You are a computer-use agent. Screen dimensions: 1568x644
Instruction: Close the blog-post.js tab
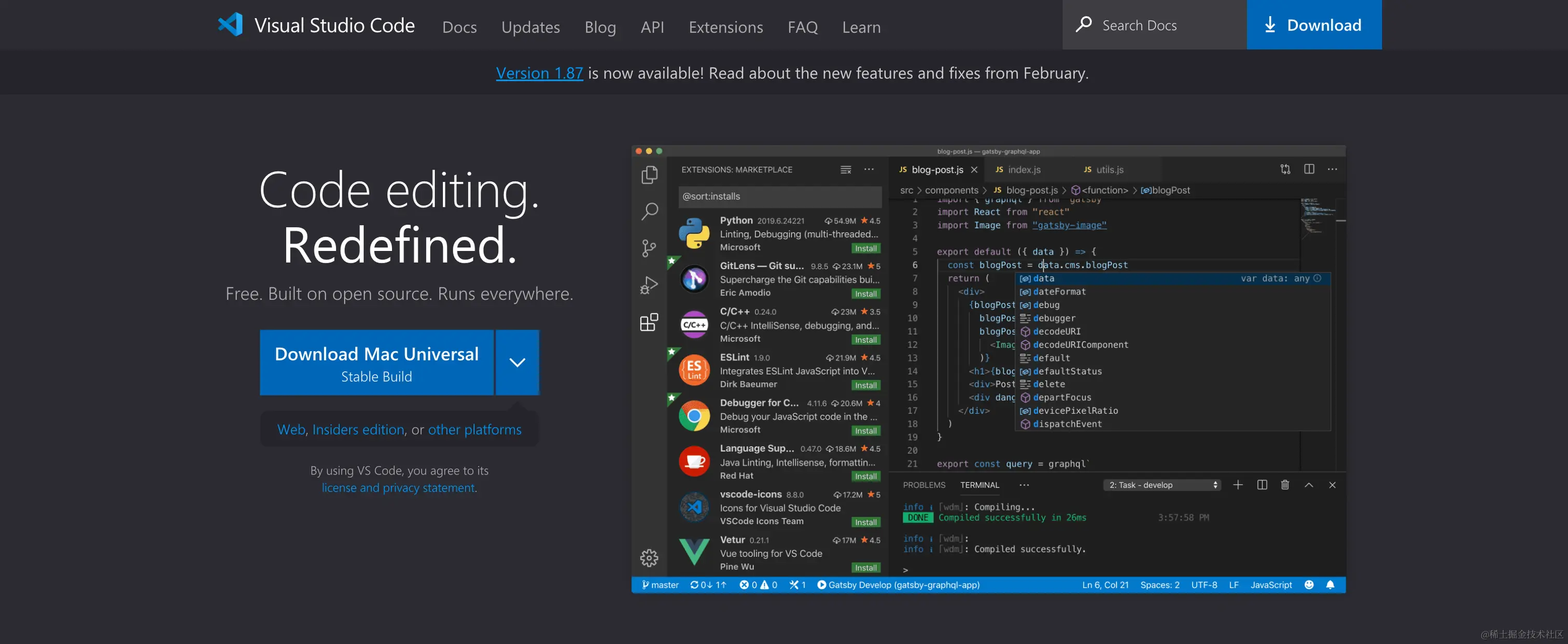point(974,170)
